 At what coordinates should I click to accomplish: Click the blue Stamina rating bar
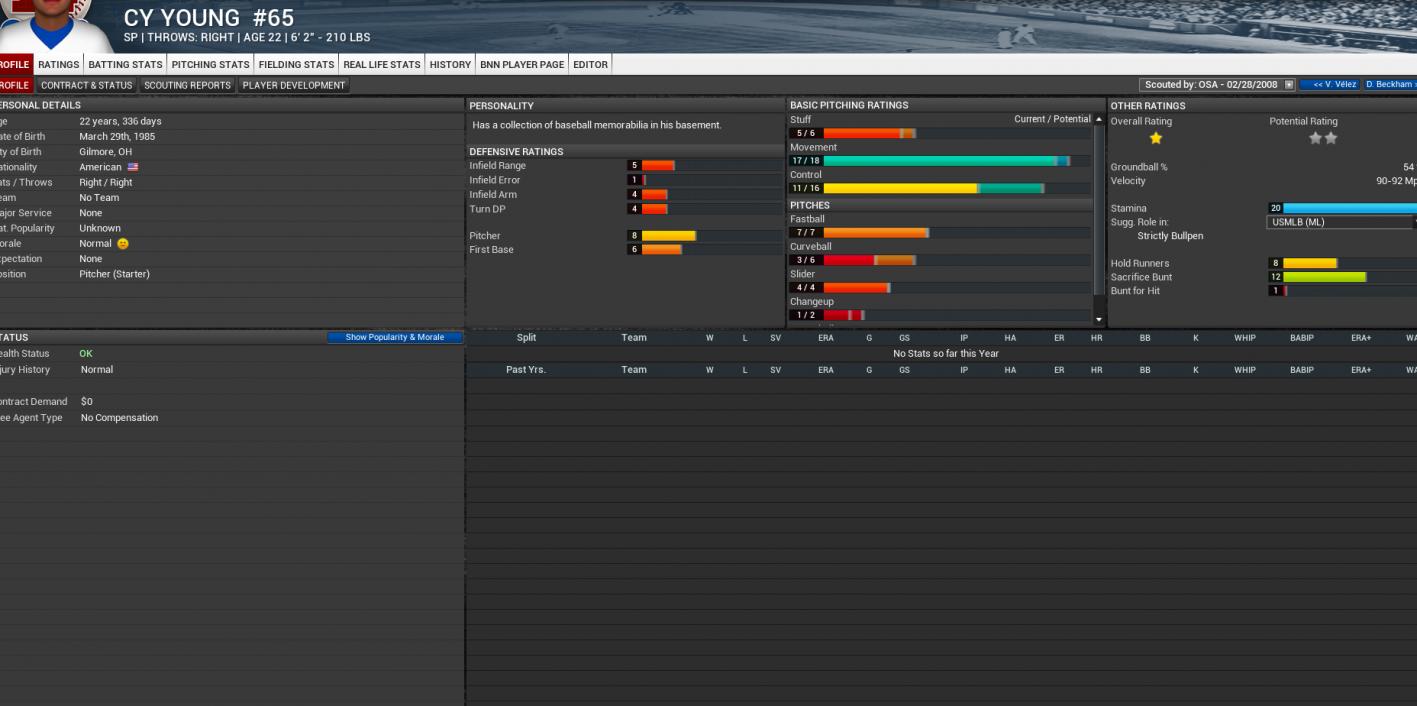1349,208
